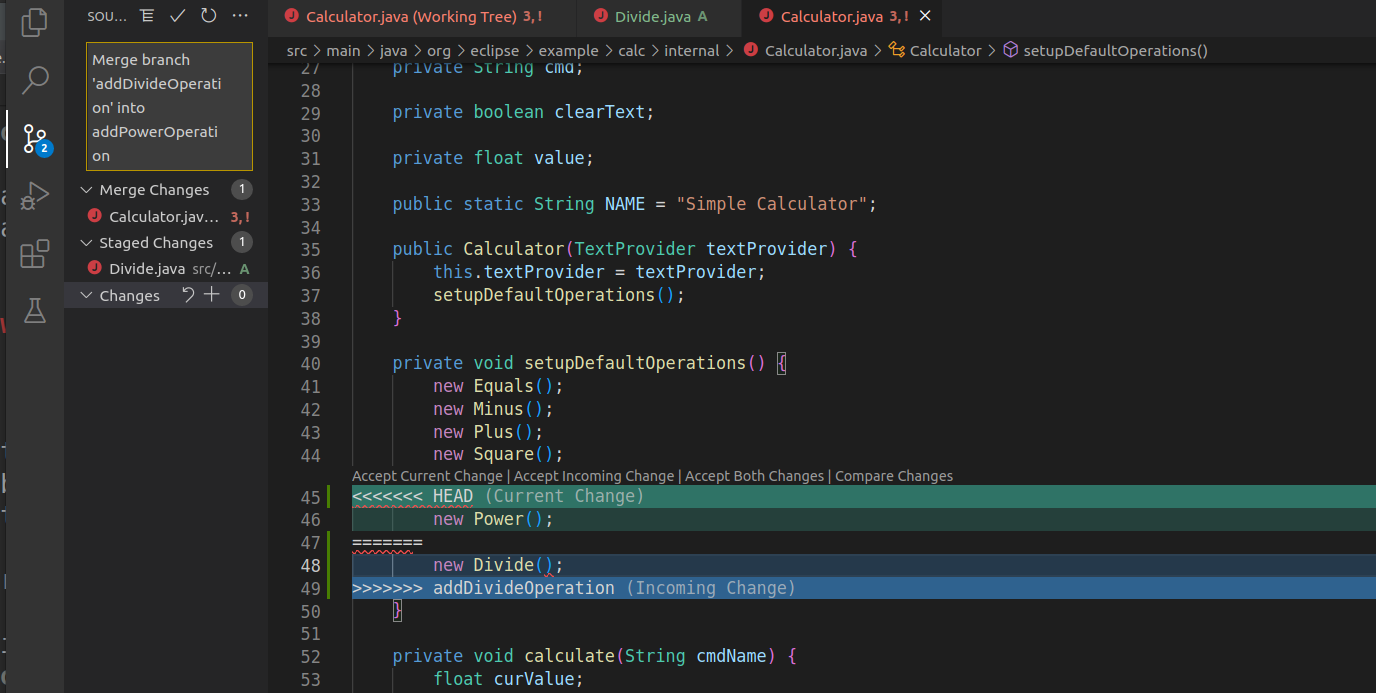Open the Search view
Screen dimensions: 1376x693
tap(34, 79)
